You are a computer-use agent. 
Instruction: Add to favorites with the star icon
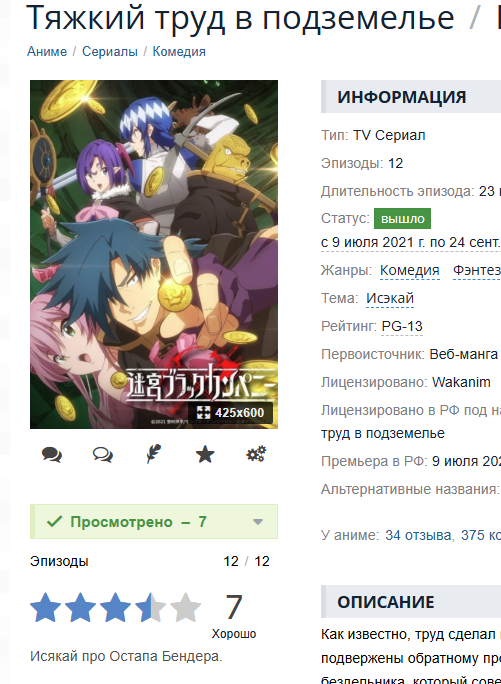(205, 455)
